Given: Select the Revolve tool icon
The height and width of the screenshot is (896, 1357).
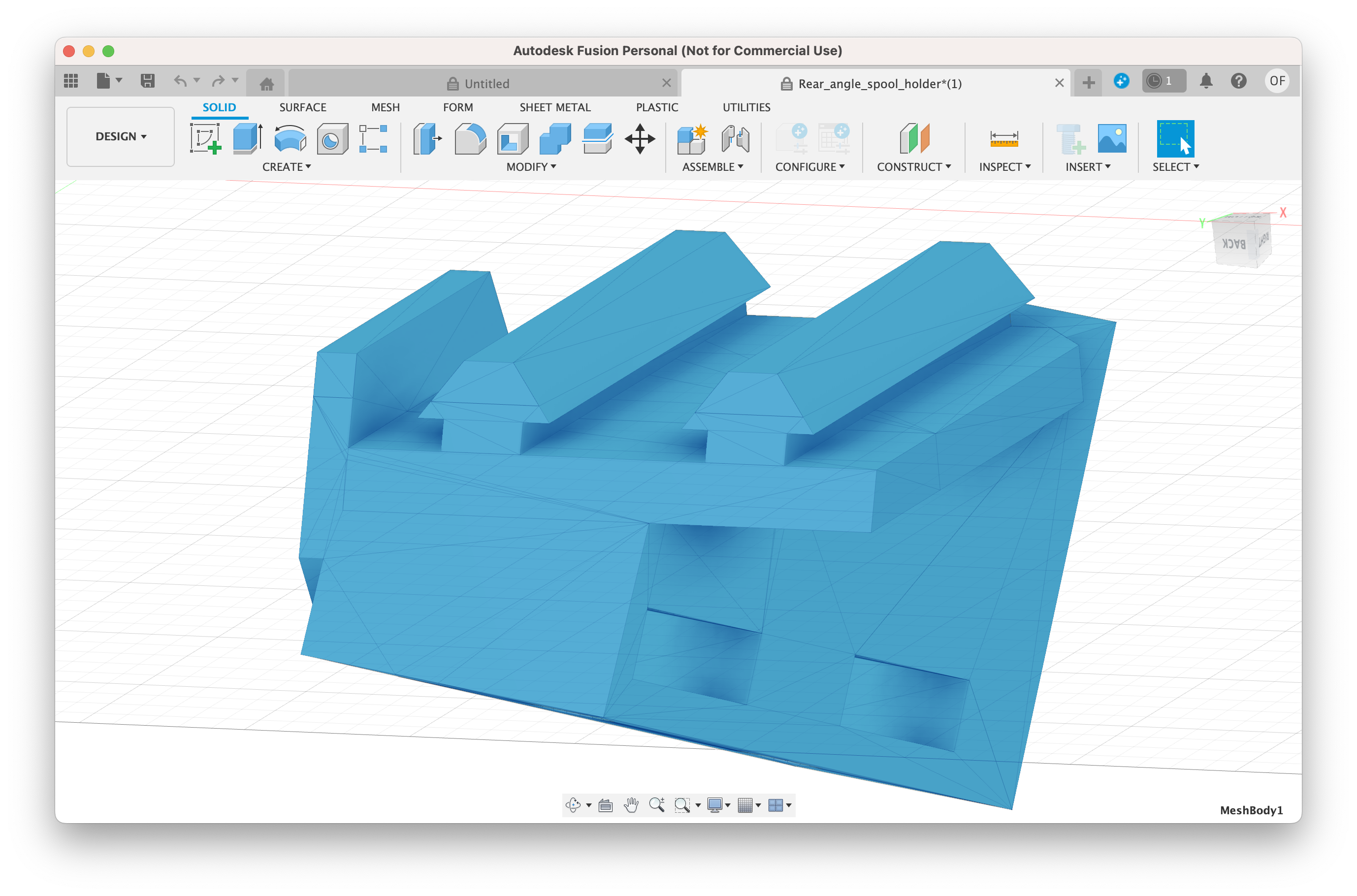Looking at the screenshot, I should coord(290,139).
